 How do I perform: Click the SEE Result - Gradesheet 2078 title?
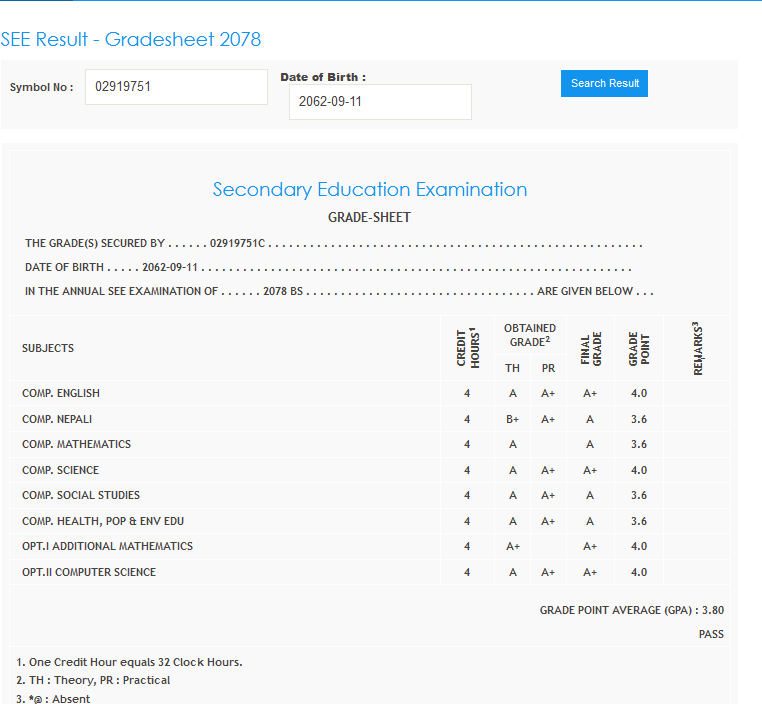pos(131,40)
